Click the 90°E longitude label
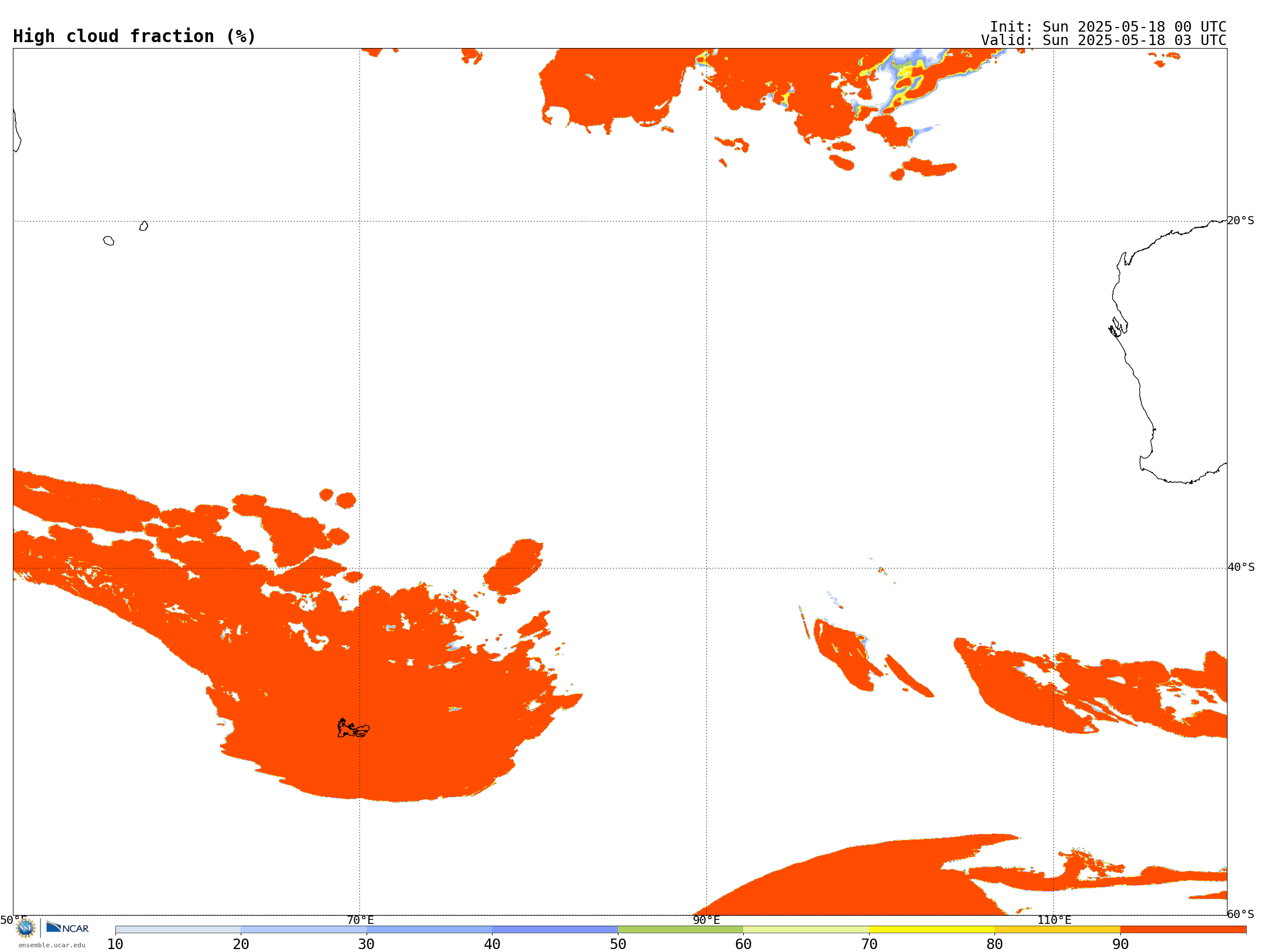 click(706, 920)
